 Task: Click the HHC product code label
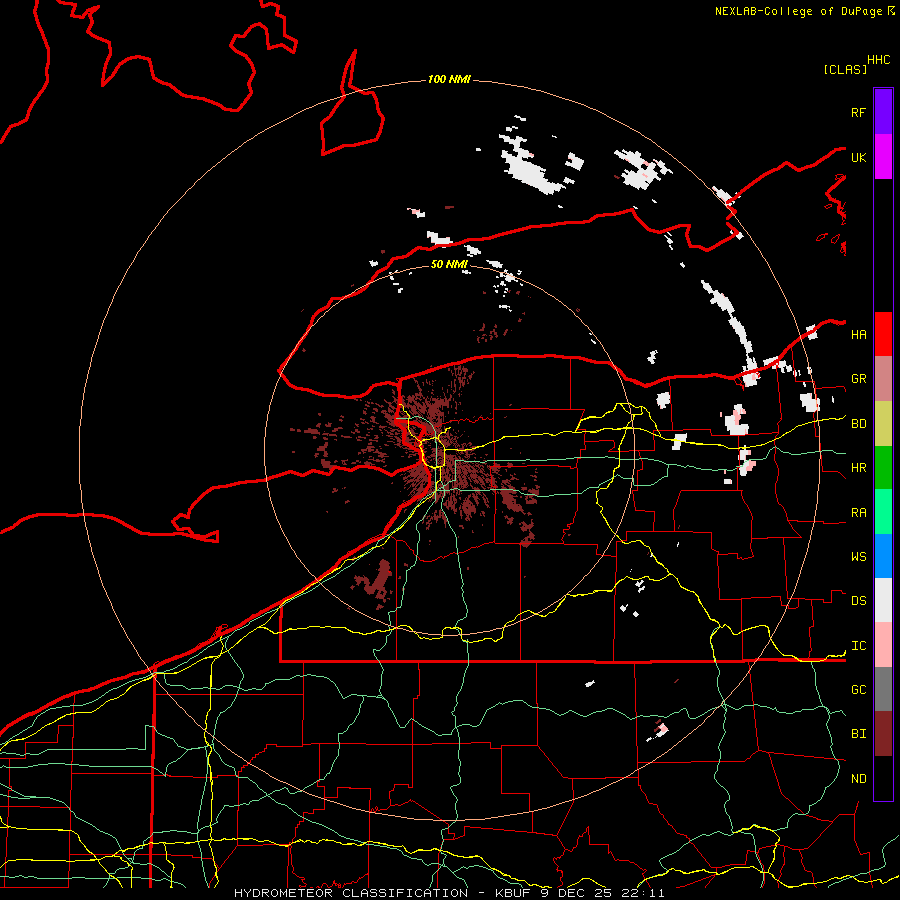[x=879, y=60]
